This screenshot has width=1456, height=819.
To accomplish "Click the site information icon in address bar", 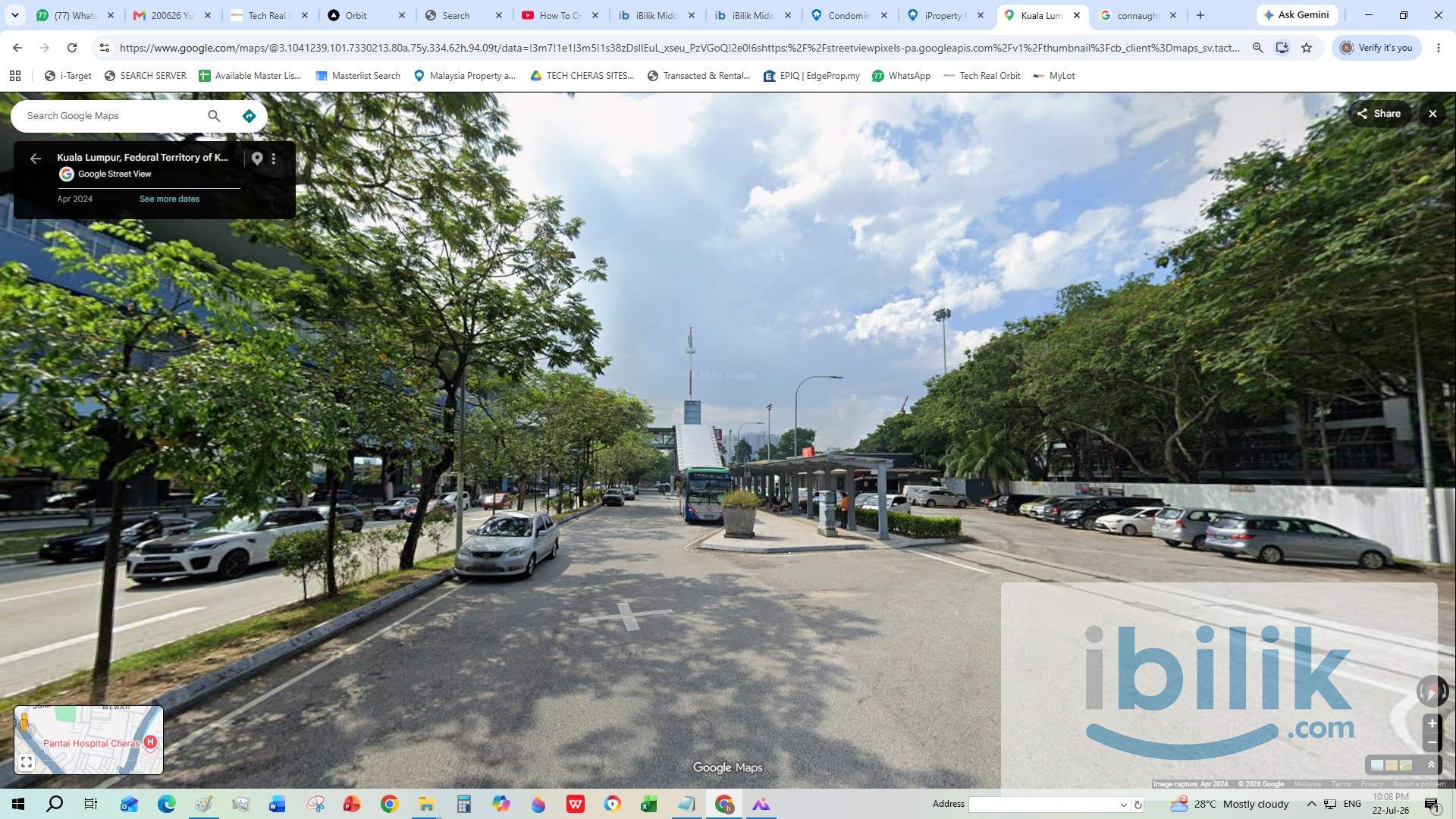I will point(105,48).
